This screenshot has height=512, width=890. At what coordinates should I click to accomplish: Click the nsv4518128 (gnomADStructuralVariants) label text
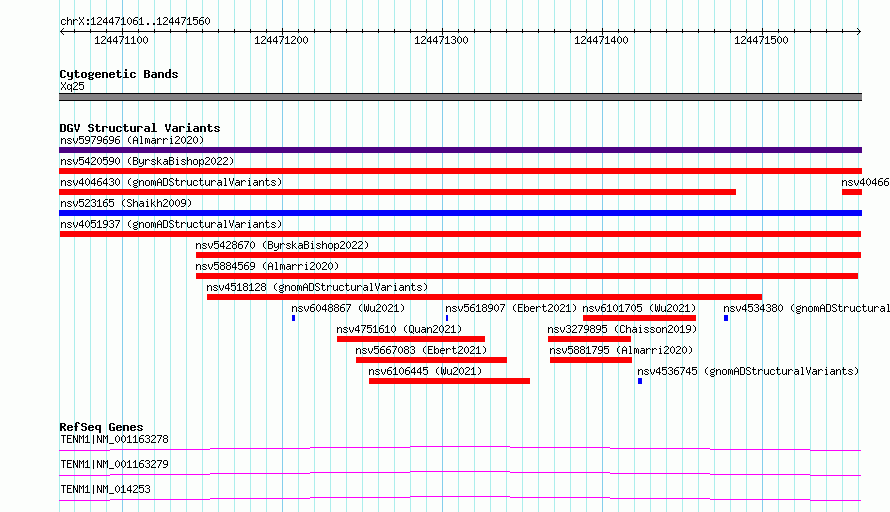[x=317, y=287]
